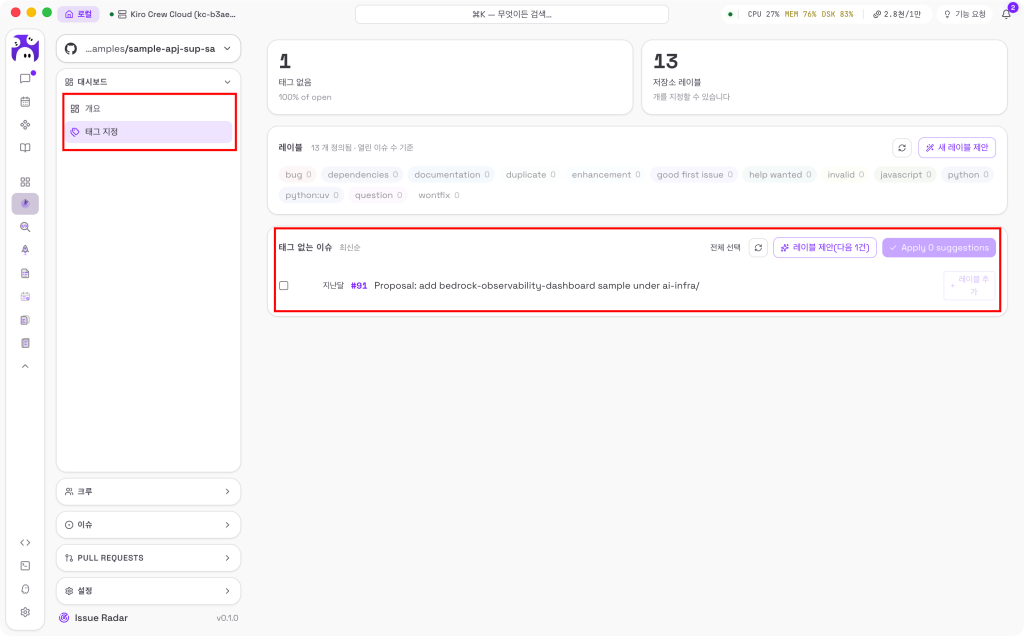The image size is (1024, 636).
Task: Click the Apply 0 suggestions button
Action: tap(938, 247)
